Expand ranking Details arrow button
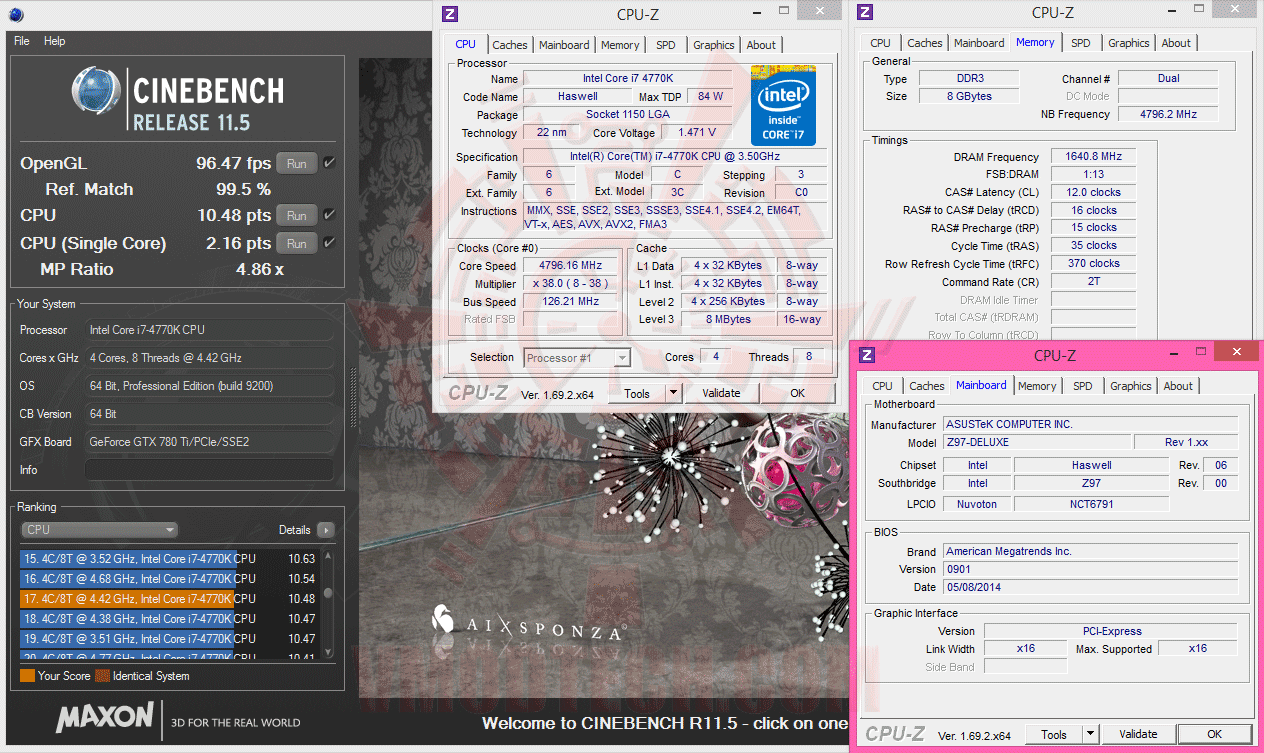This screenshot has height=753, width=1264. pyautogui.click(x=325, y=530)
